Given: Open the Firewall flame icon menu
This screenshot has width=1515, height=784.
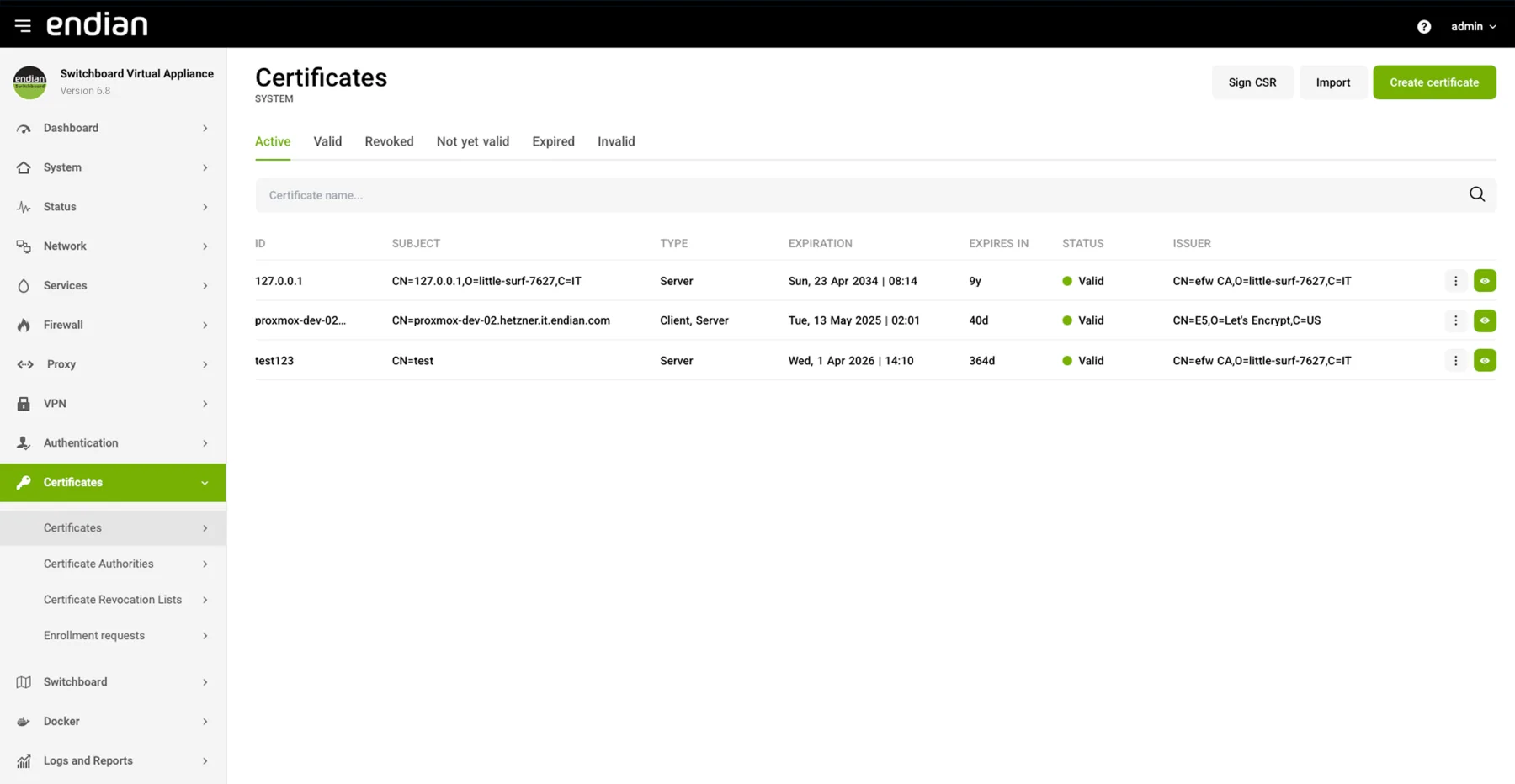Looking at the screenshot, I should click(x=24, y=325).
